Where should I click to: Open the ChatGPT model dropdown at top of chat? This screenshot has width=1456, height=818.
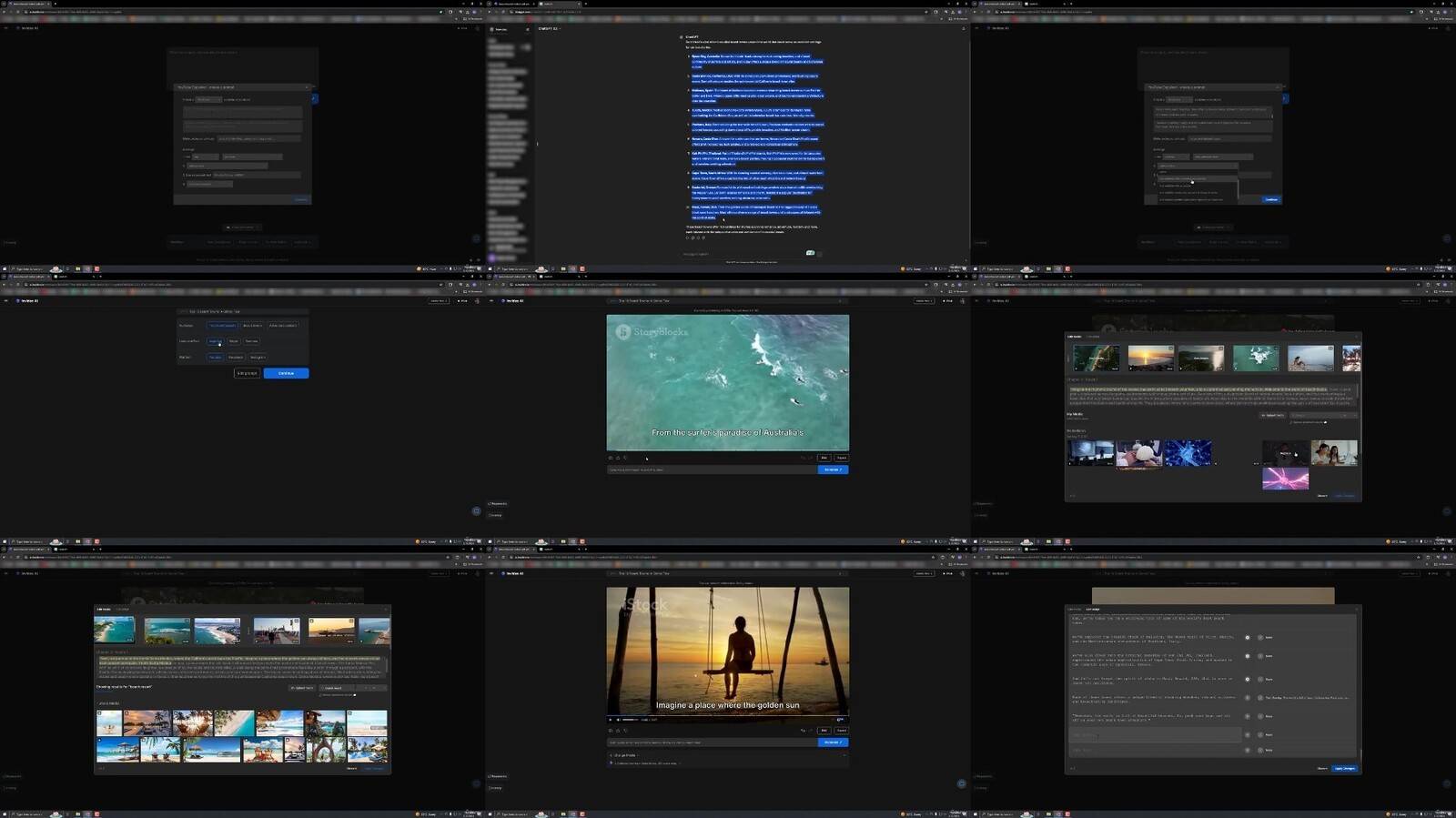point(549,28)
